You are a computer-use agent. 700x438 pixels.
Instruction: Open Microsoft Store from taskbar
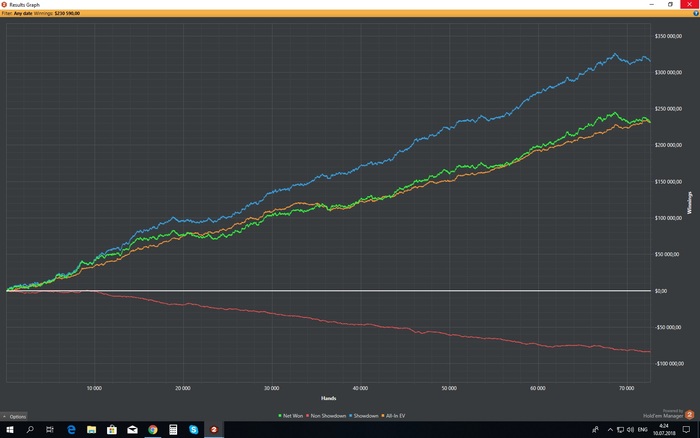click(x=112, y=430)
